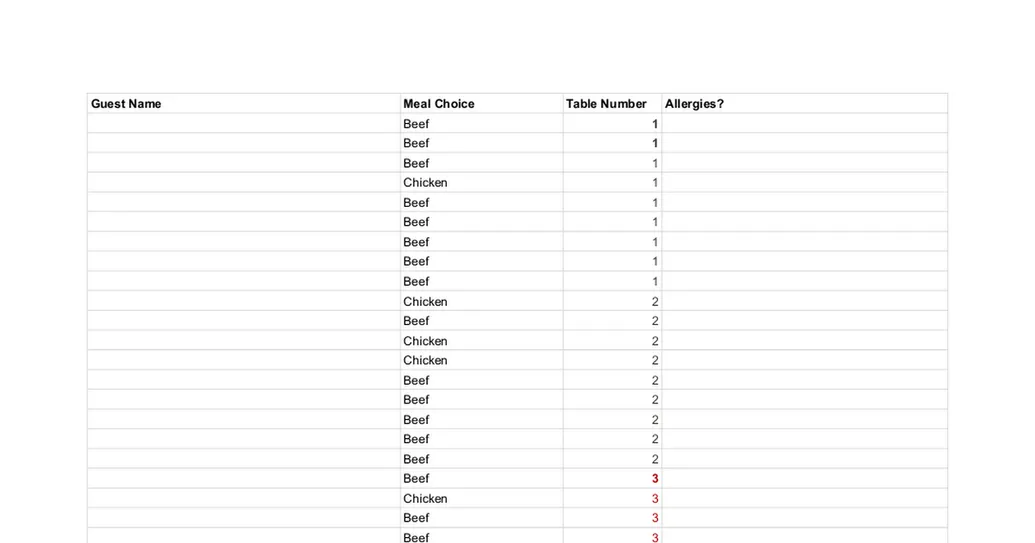
Task: Click the table number beside table-3 Chicken
Action: [x=611, y=499]
